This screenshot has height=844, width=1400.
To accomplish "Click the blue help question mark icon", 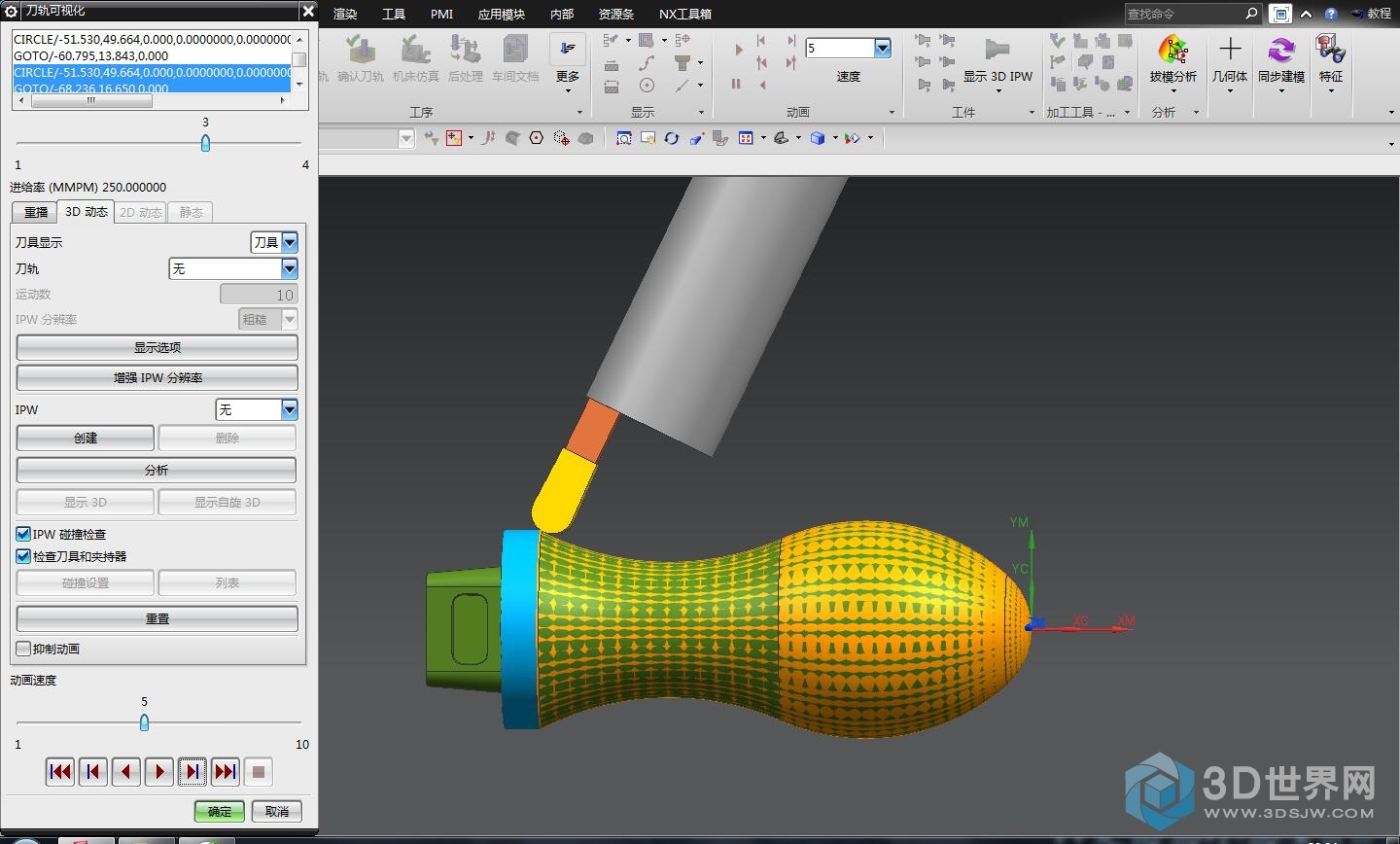I will pyautogui.click(x=1331, y=14).
